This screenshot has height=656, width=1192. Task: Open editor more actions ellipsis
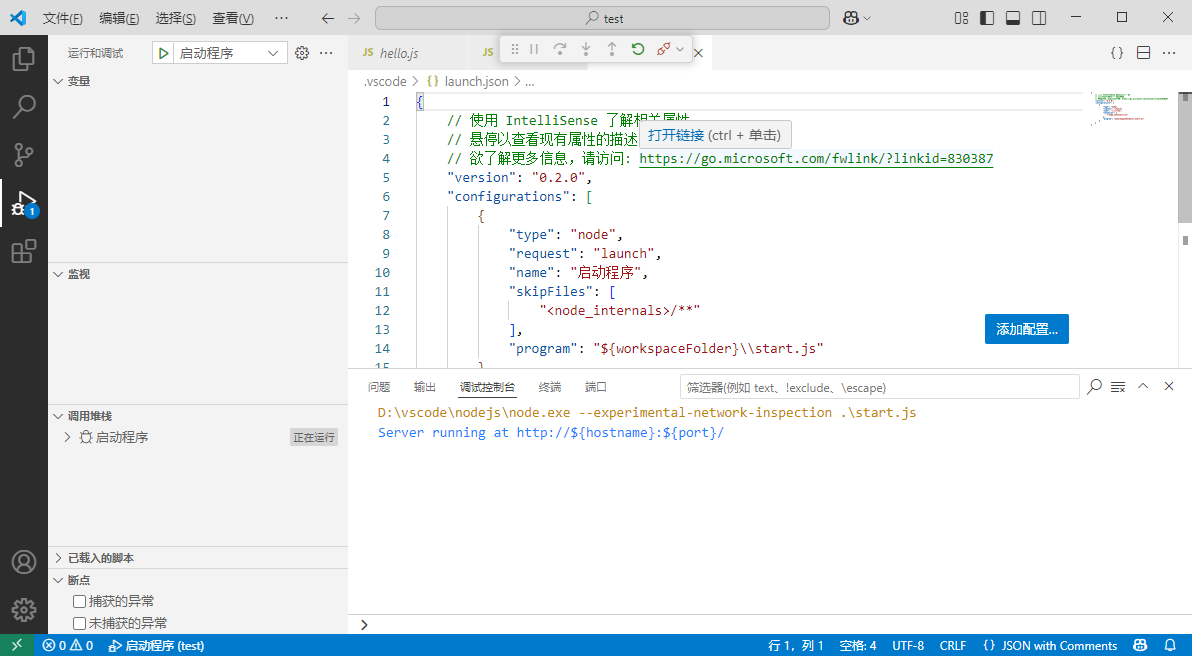coord(1169,53)
